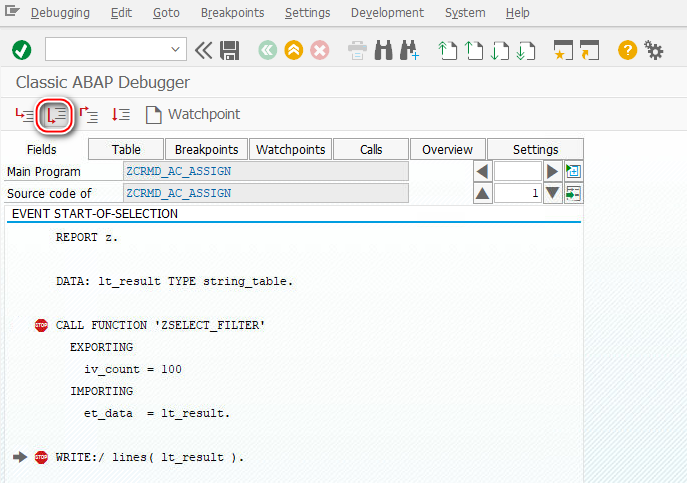This screenshot has width=687, height=483.
Task: Open the Breakpoints menu
Action: (x=232, y=13)
